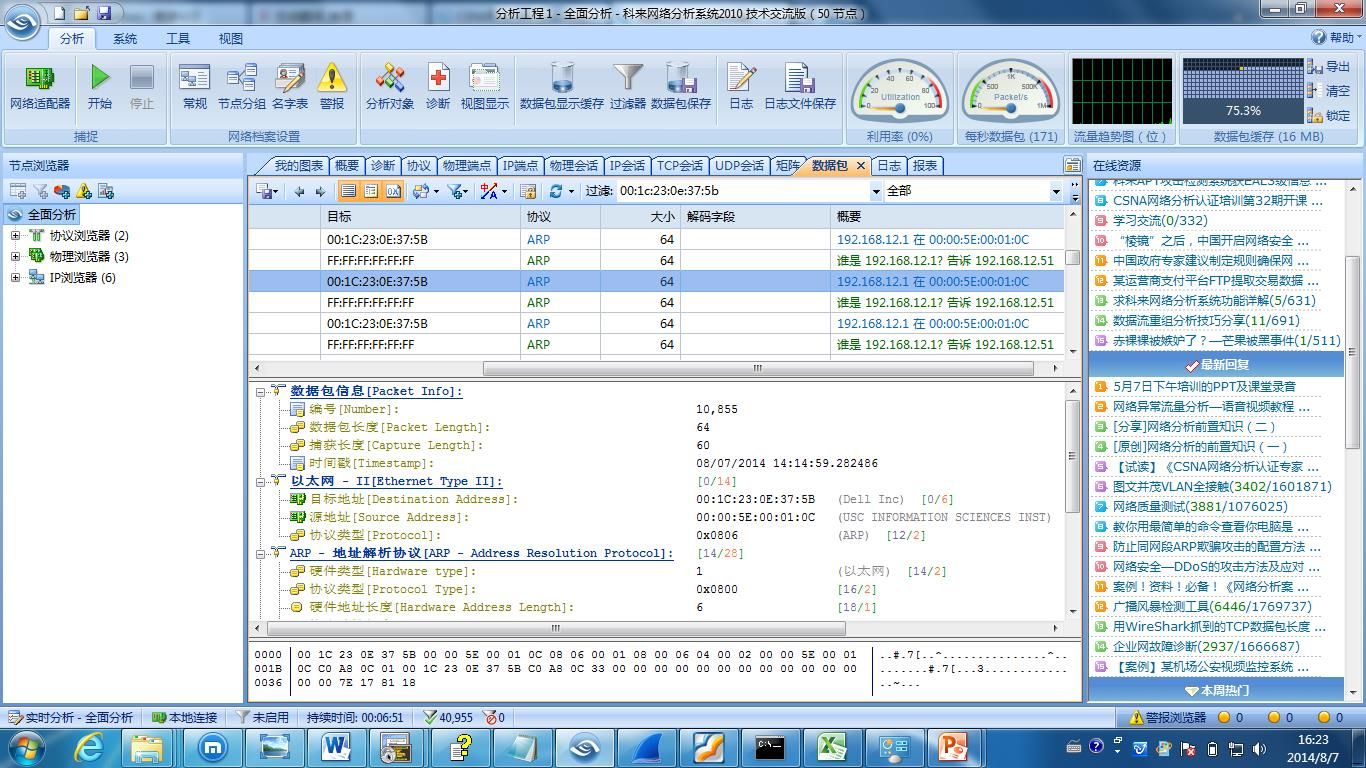Click the 警报 alarm settings icon
The image size is (1366, 768).
(331, 86)
